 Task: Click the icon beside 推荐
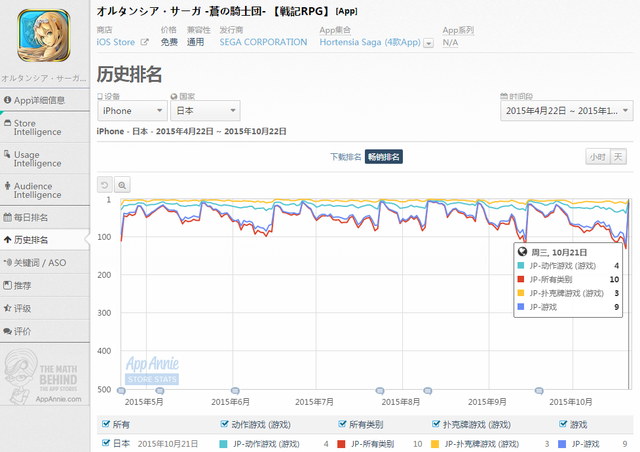[x=7, y=285]
